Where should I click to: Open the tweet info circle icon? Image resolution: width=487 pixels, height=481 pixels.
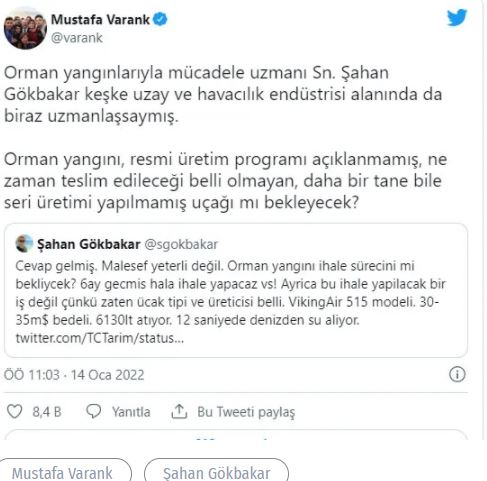click(x=457, y=374)
